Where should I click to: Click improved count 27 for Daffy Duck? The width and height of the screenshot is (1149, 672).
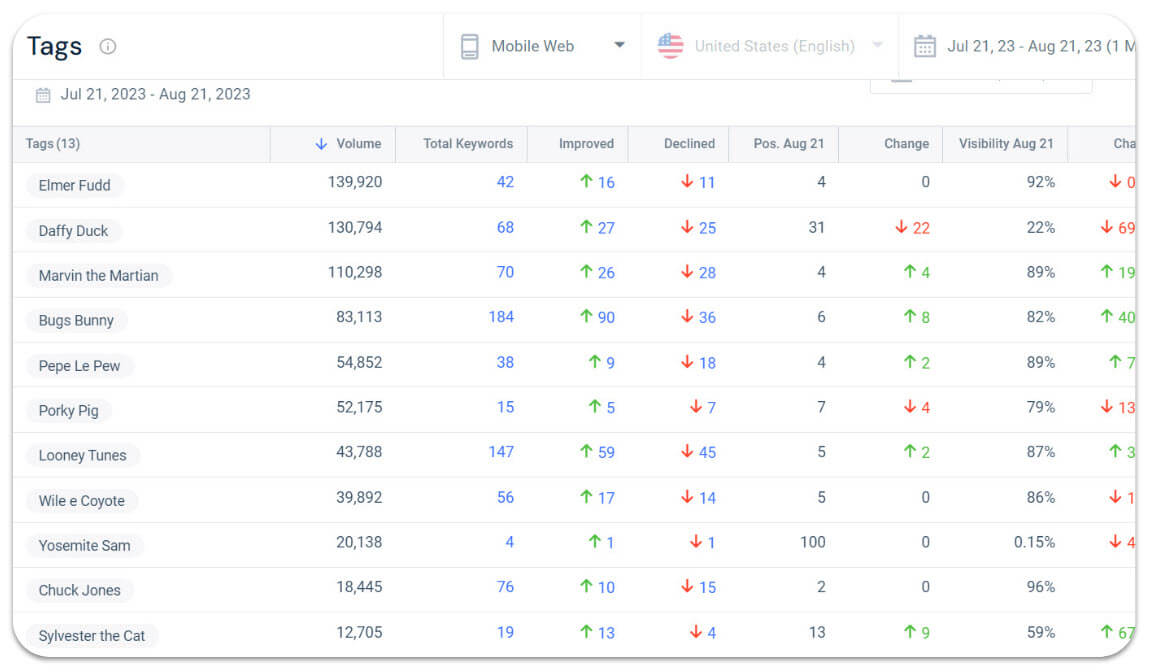[605, 228]
